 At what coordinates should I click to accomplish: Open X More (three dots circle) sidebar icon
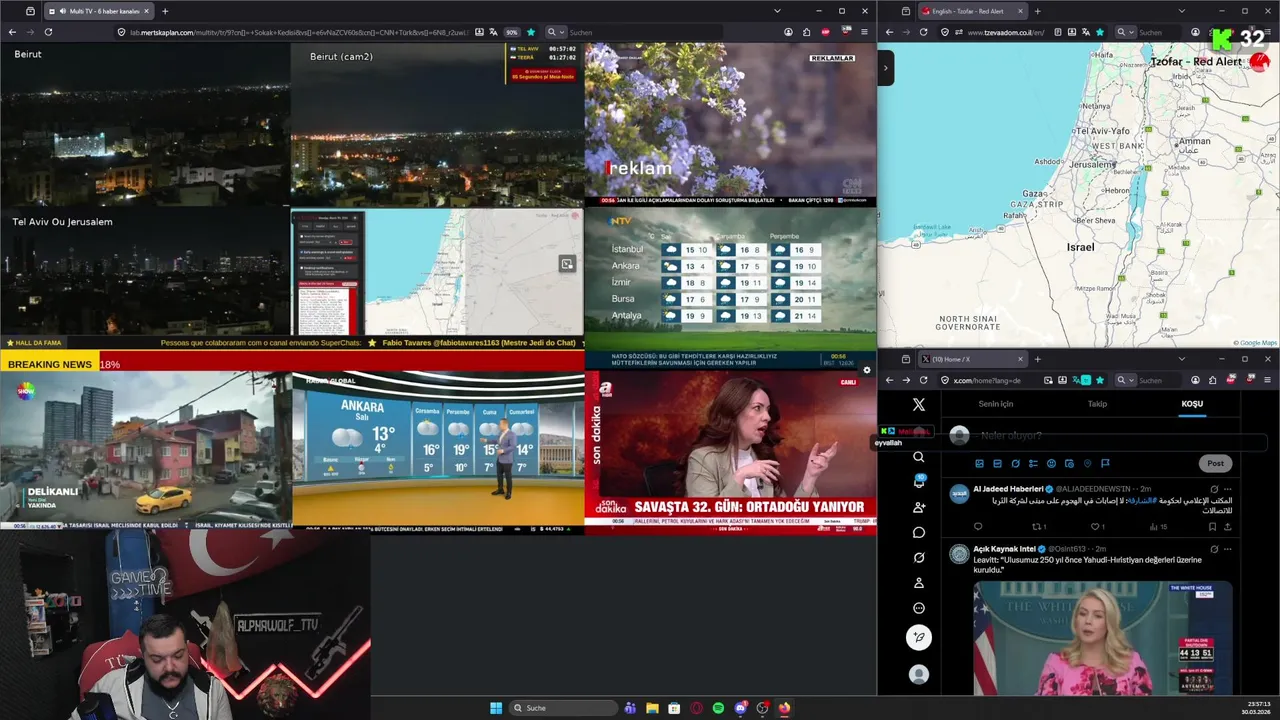coord(919,608)
